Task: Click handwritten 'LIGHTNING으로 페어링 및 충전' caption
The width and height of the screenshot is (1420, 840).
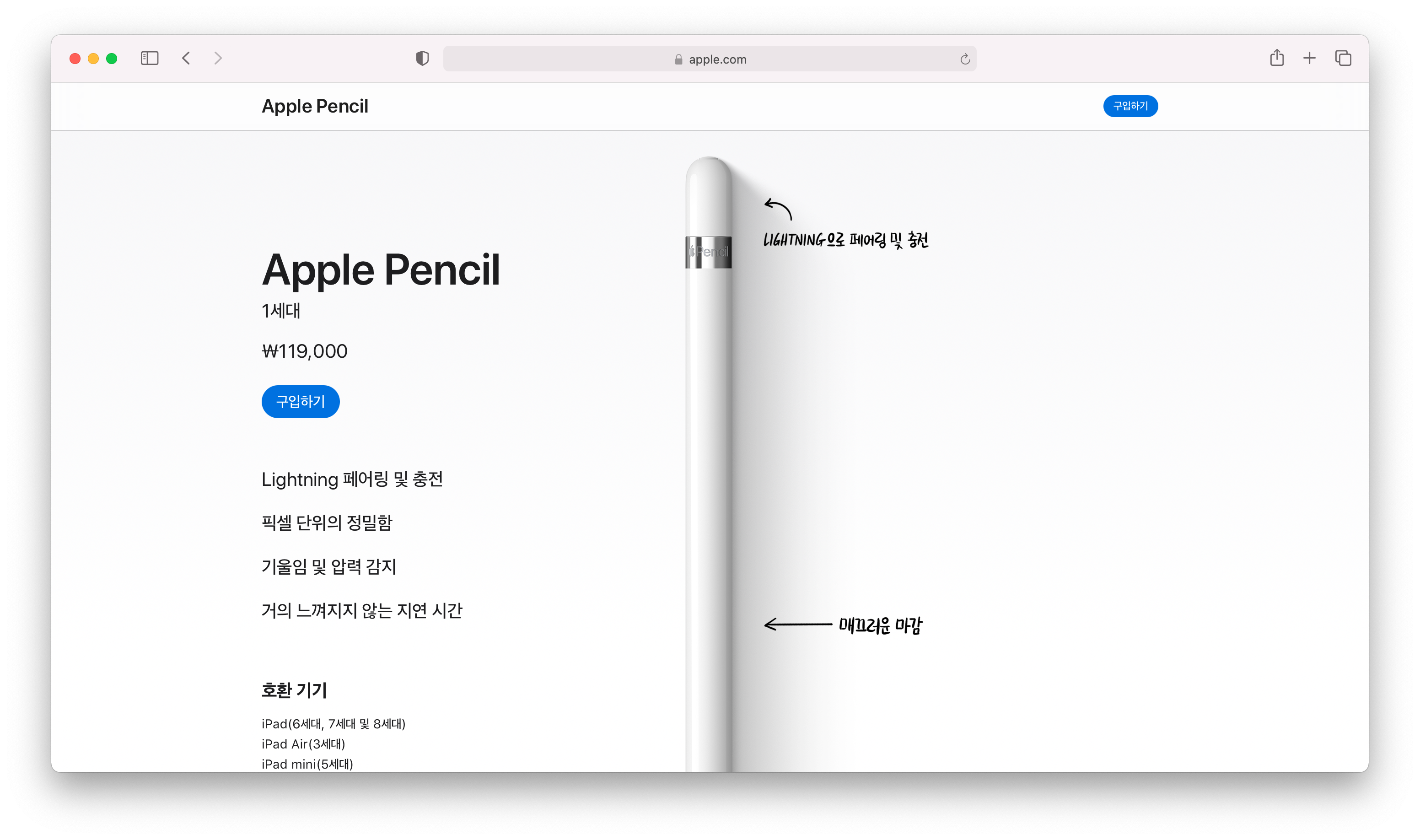Action: coord(845,240)
